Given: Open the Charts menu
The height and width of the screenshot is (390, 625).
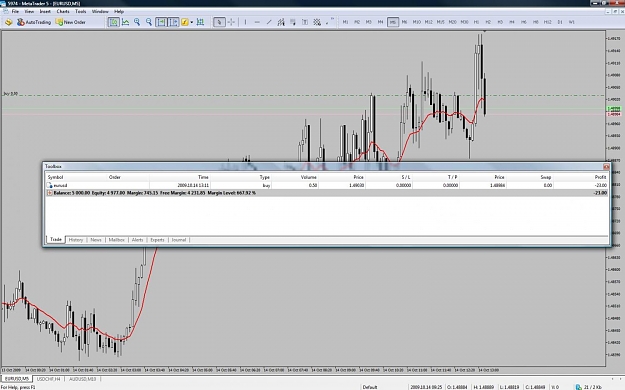Looking at the screenshot, I should (63, 12).
